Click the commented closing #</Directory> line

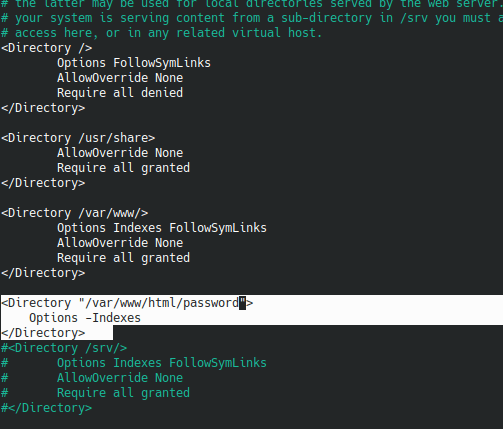(46, 408)
